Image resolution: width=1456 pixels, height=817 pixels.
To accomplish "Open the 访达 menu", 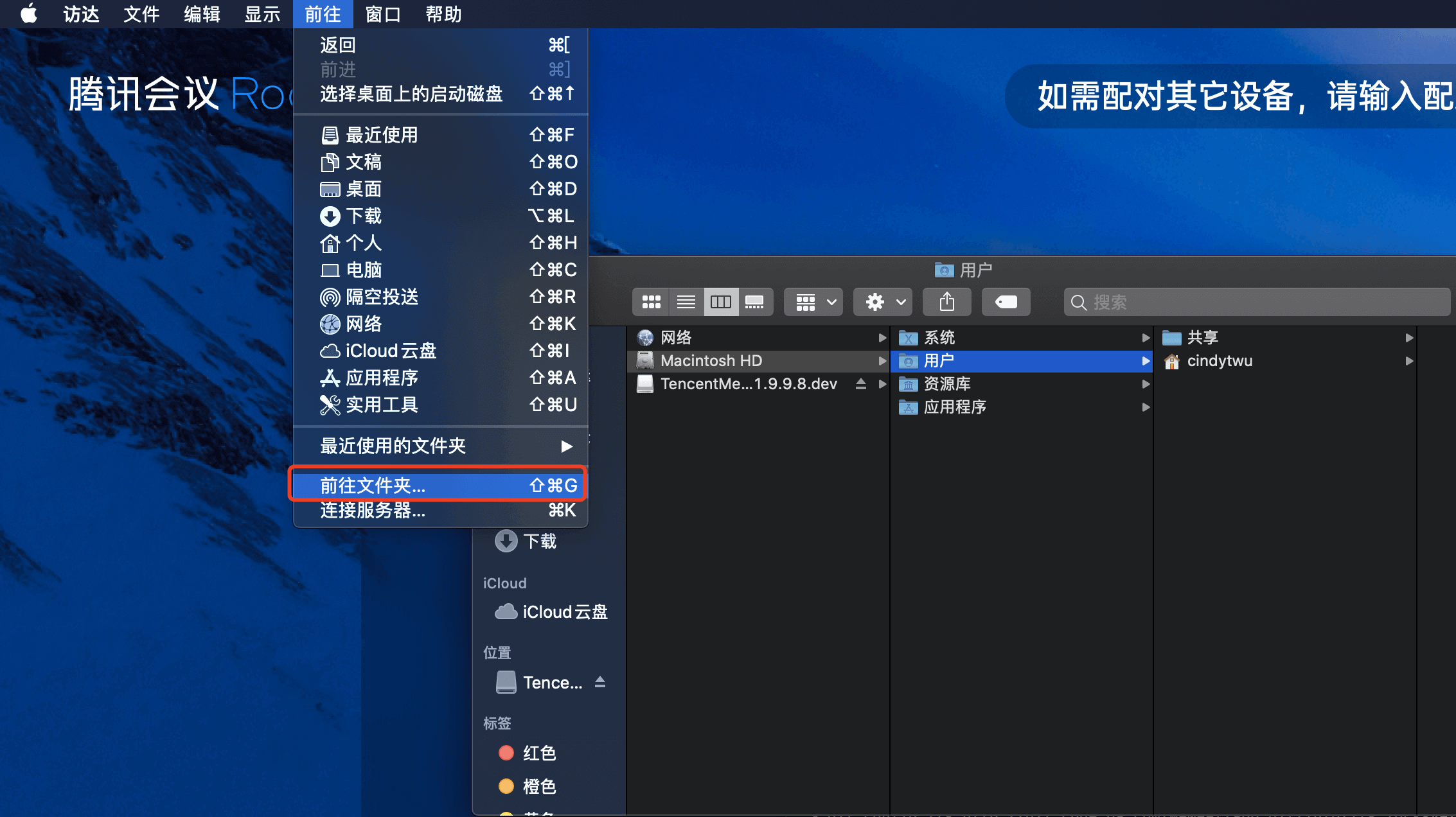I will [81, 13].
